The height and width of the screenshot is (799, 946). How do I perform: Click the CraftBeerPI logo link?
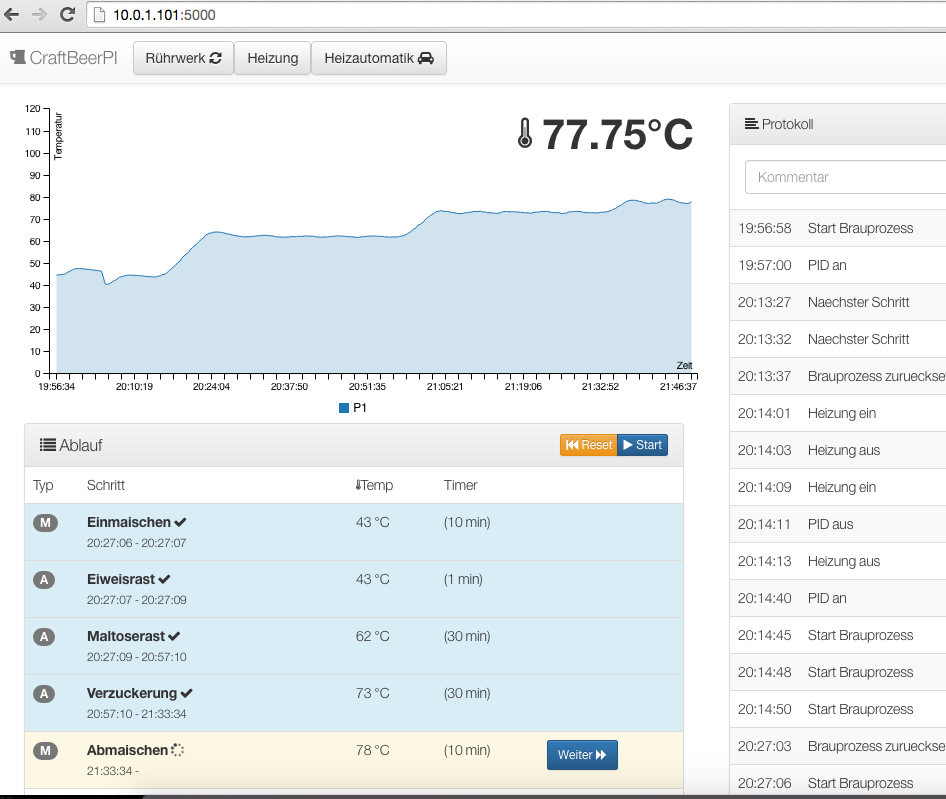click(x=64, y=58)
